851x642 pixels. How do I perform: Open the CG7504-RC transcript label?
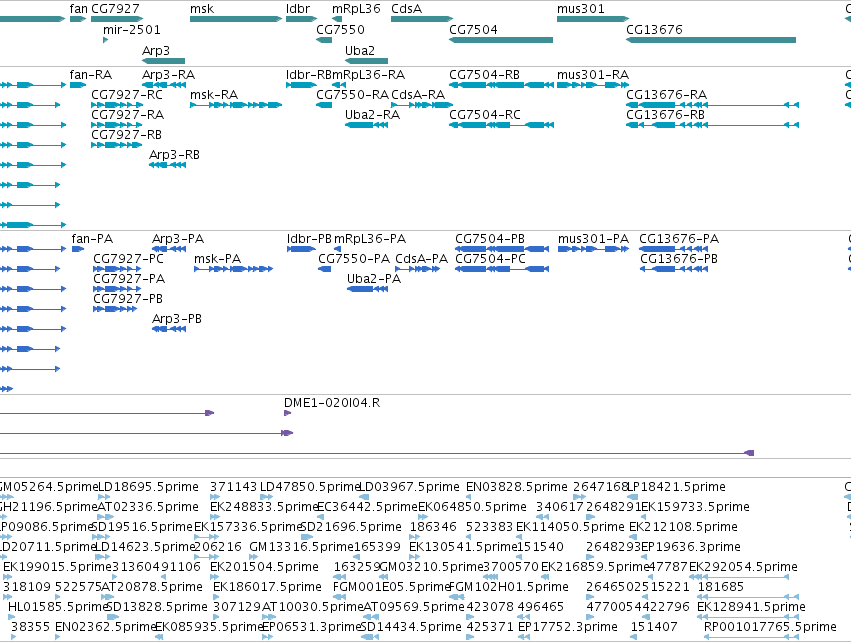[485, 115]
